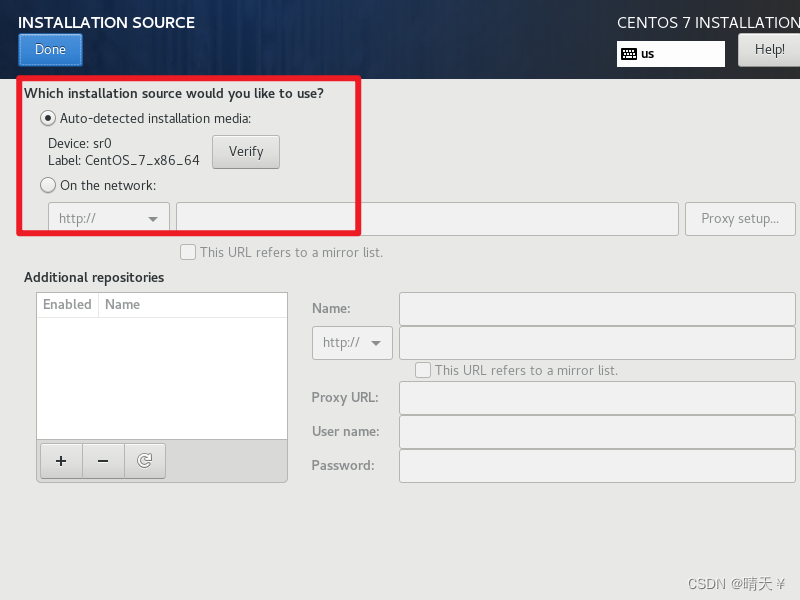Open the Help! button
This screenshot has height=600, width=800.
click(769, 49)
